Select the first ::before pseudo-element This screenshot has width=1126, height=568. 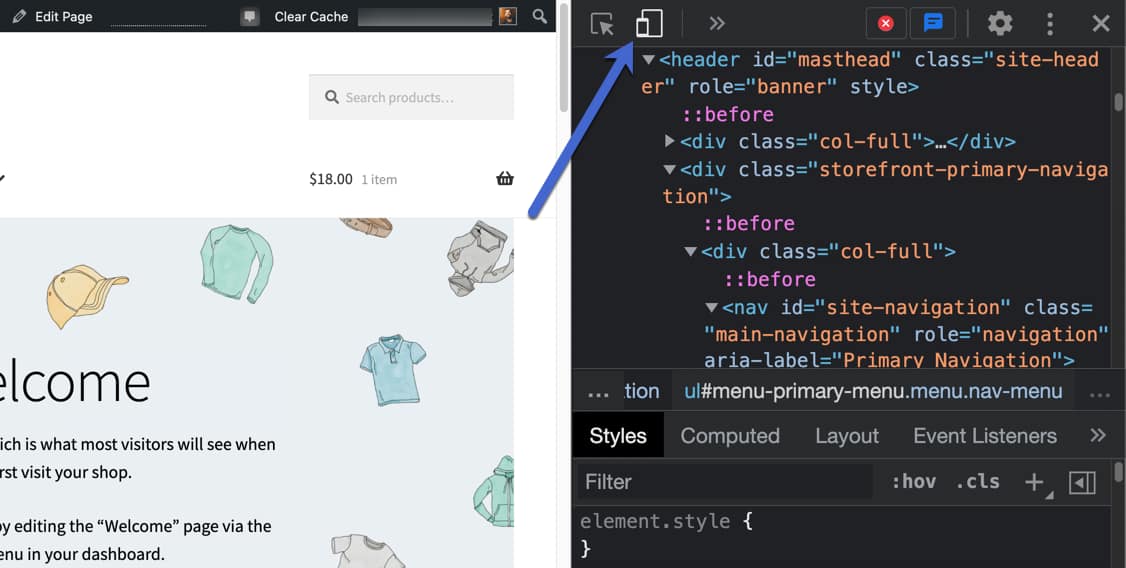tap(728, 115)
